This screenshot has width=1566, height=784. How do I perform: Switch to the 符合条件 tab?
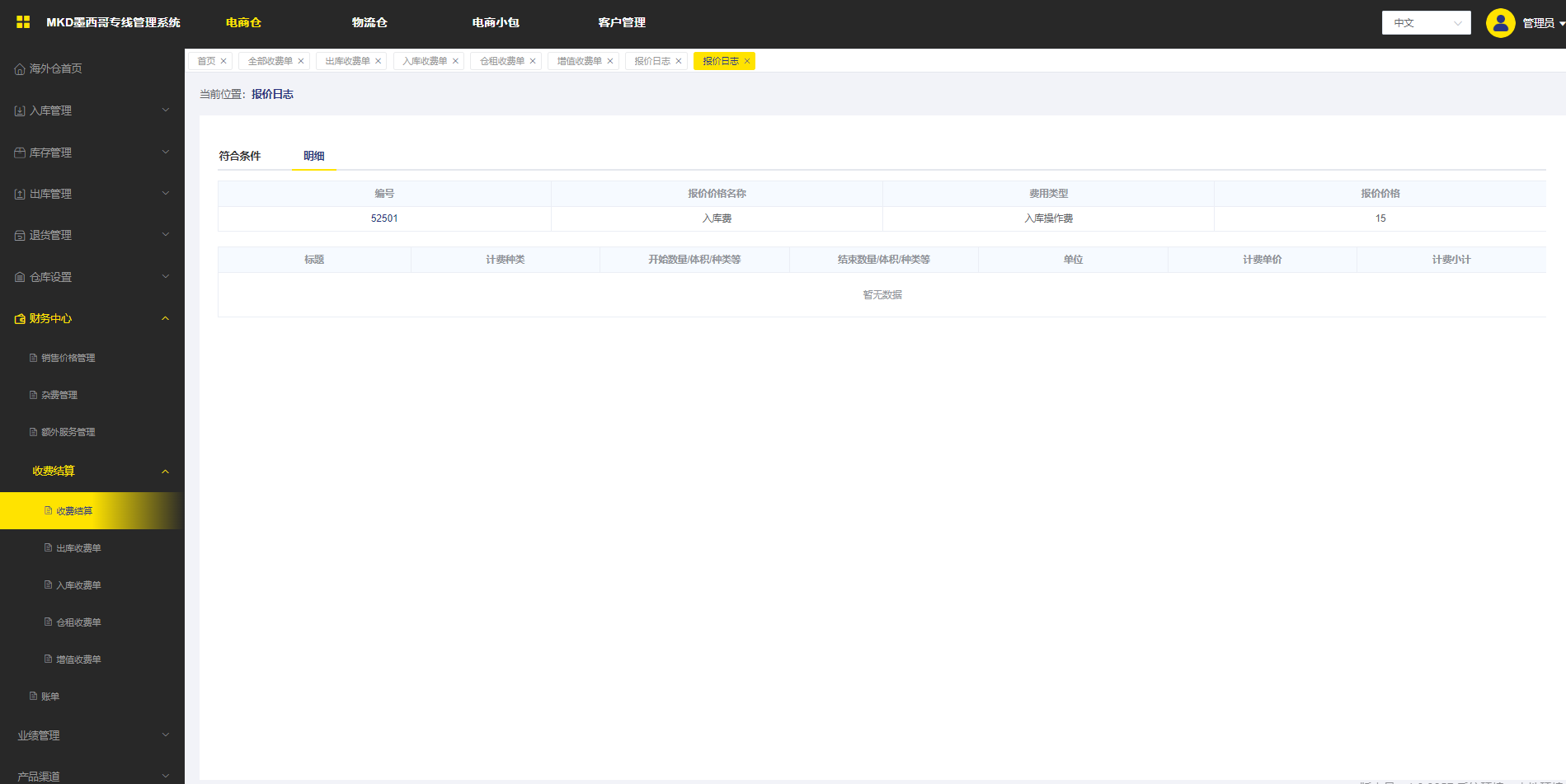(240, 156)
